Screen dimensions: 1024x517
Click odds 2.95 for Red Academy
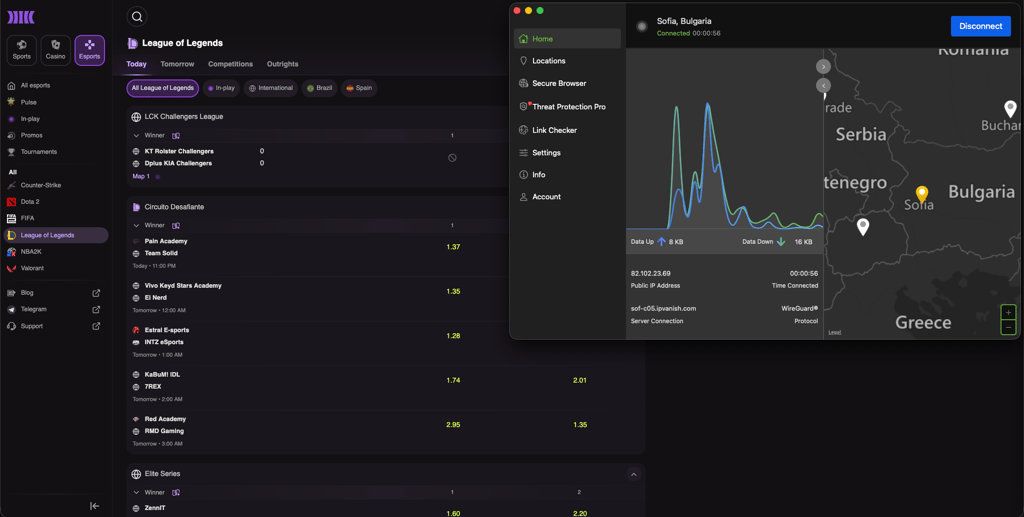(453, 425)
